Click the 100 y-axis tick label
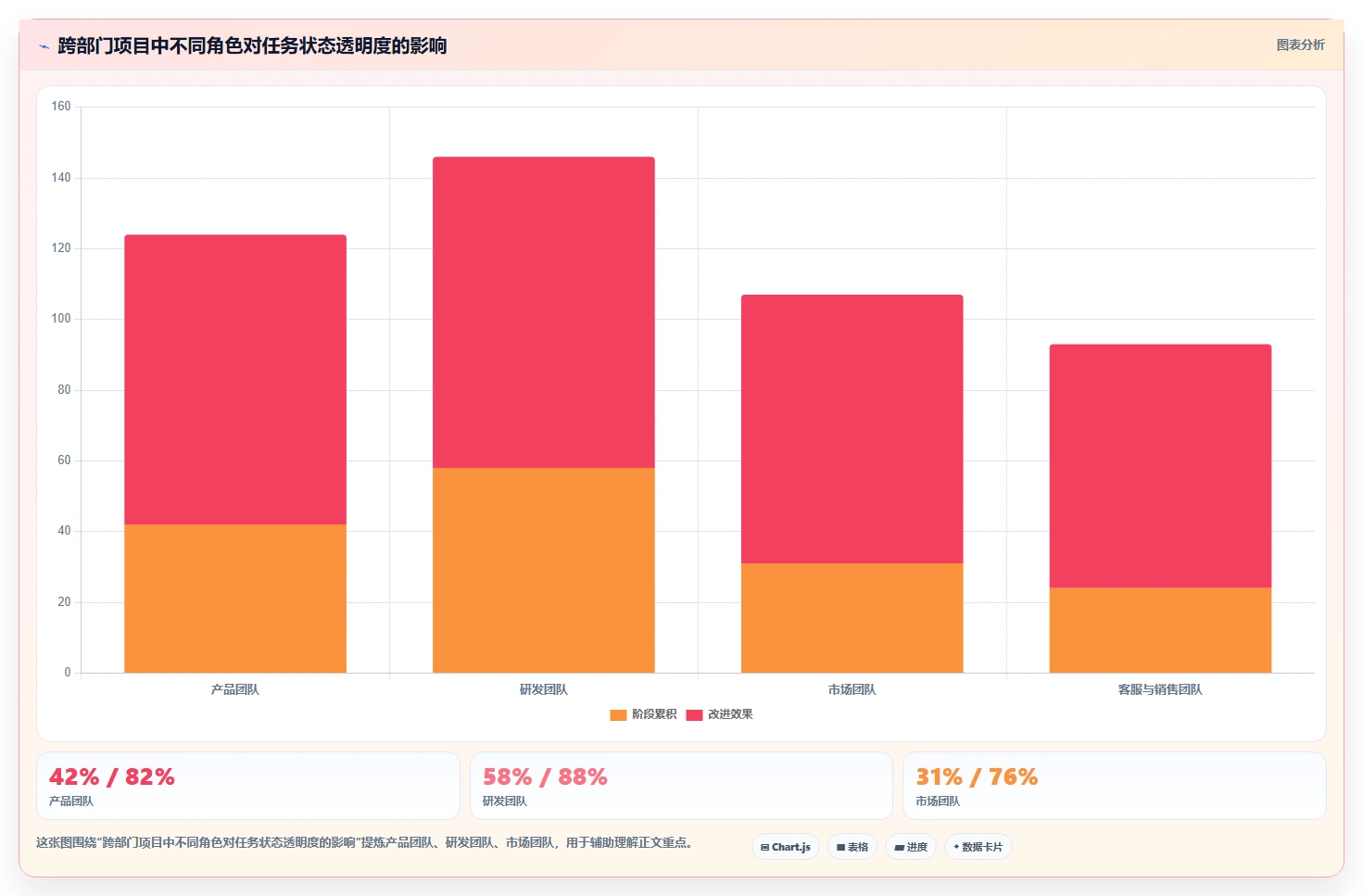 coord(61,319)
